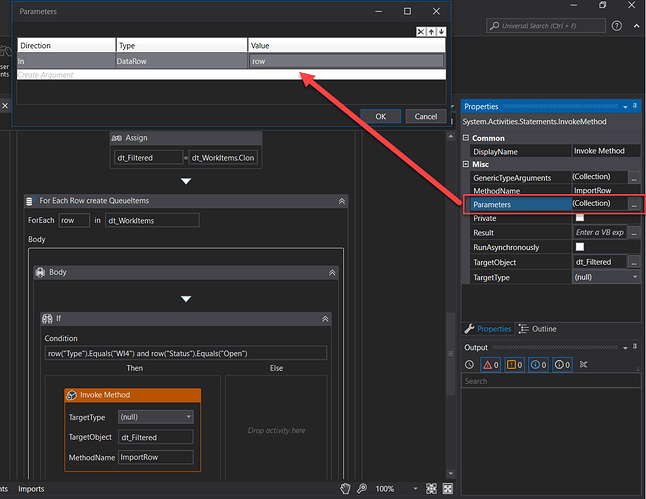Viewport: 646px width, 499px height.
Task: Click the zoom magnifier icon in designer footer
Action: [x=362, y=489]
